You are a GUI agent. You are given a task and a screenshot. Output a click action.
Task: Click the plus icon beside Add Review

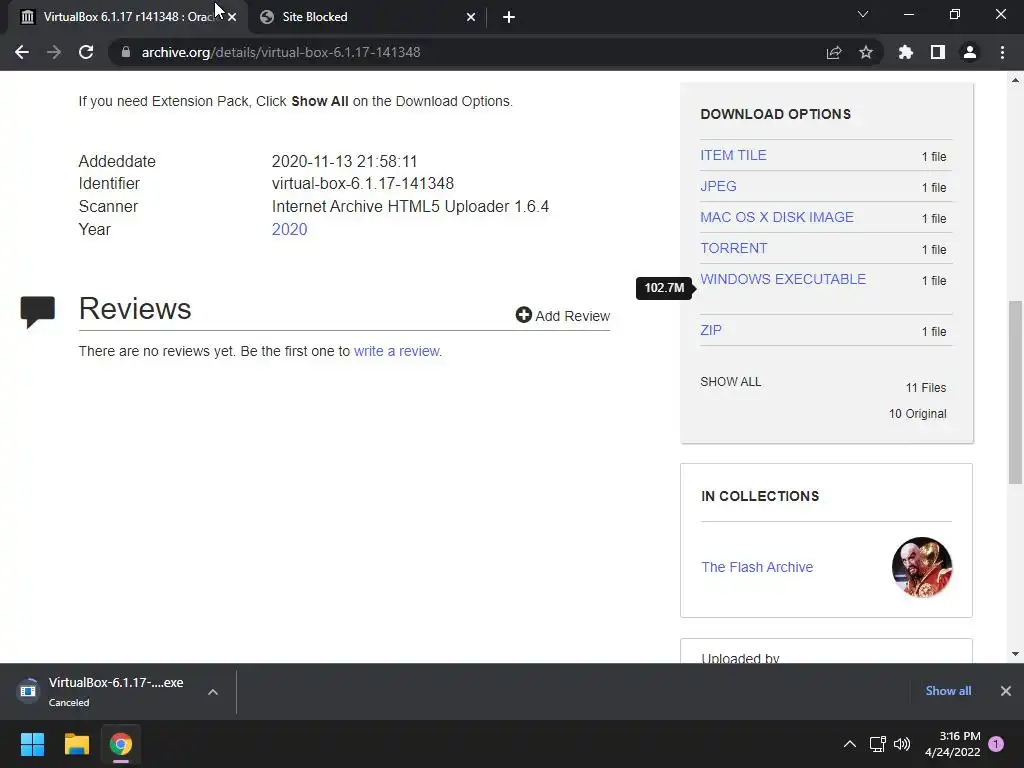524,315
